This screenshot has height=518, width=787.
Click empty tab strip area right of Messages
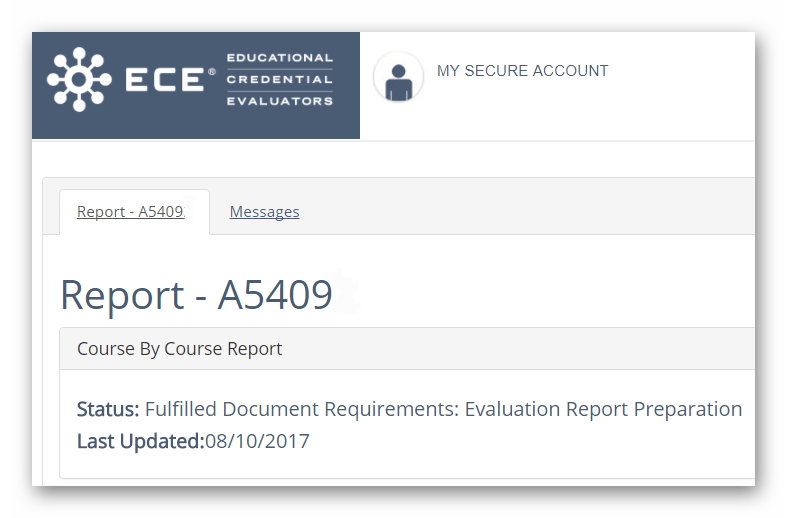click(x=527, y=211)
